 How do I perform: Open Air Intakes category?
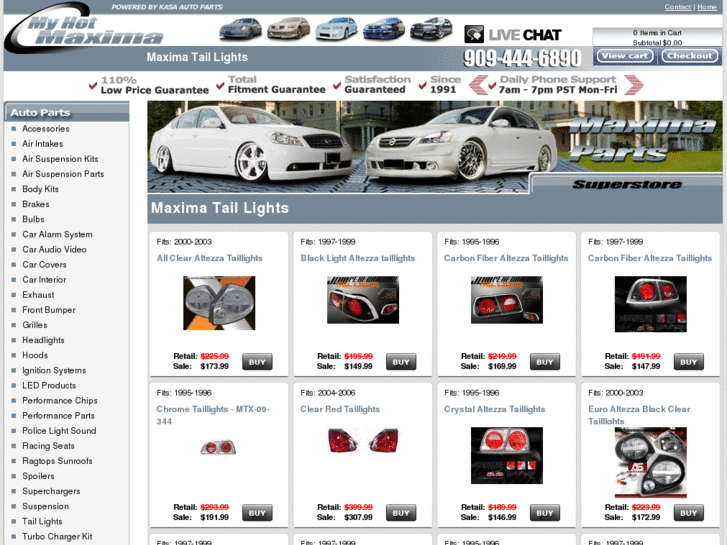coord(43,144)
